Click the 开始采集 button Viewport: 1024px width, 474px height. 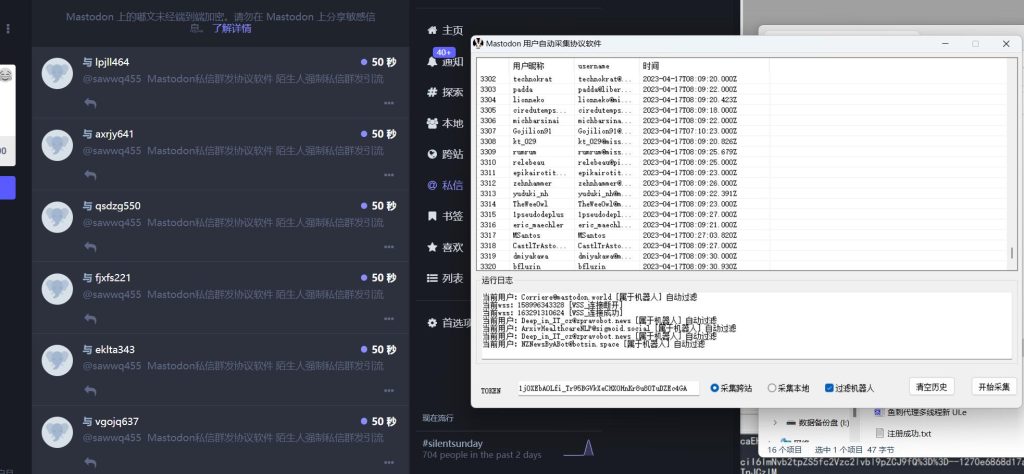tap(993, 387)
